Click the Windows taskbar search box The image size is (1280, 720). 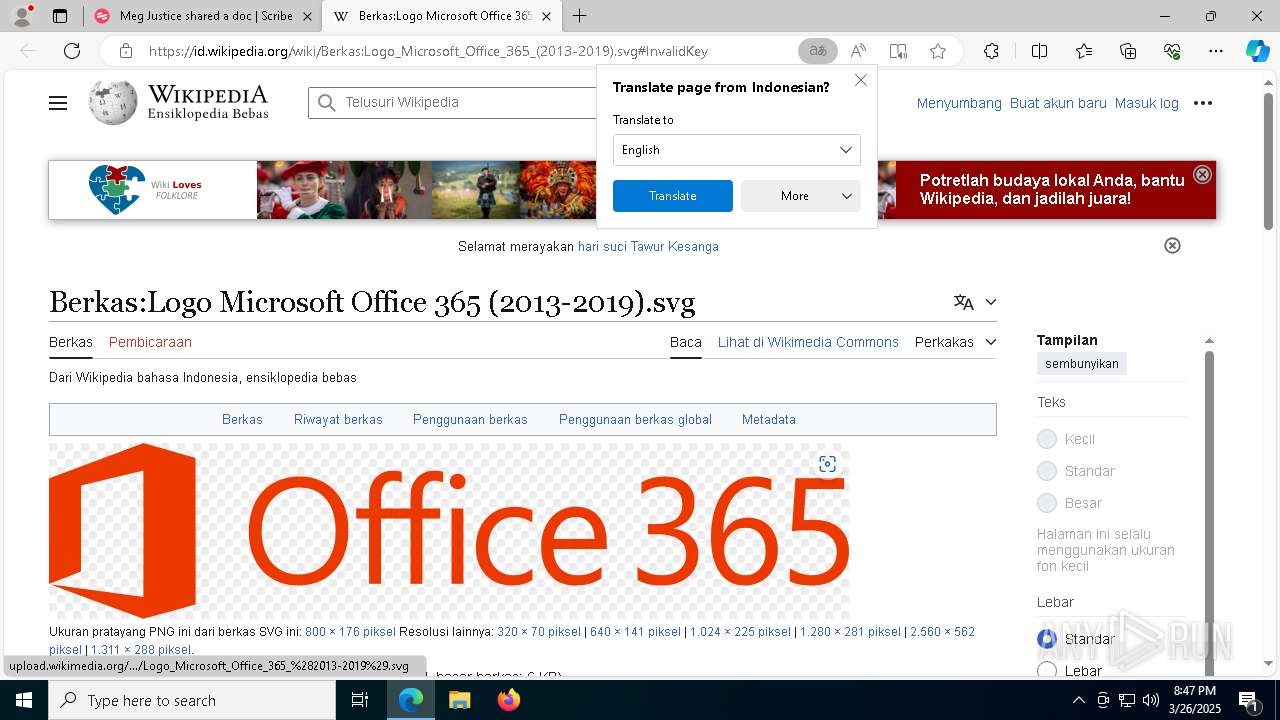192,700
